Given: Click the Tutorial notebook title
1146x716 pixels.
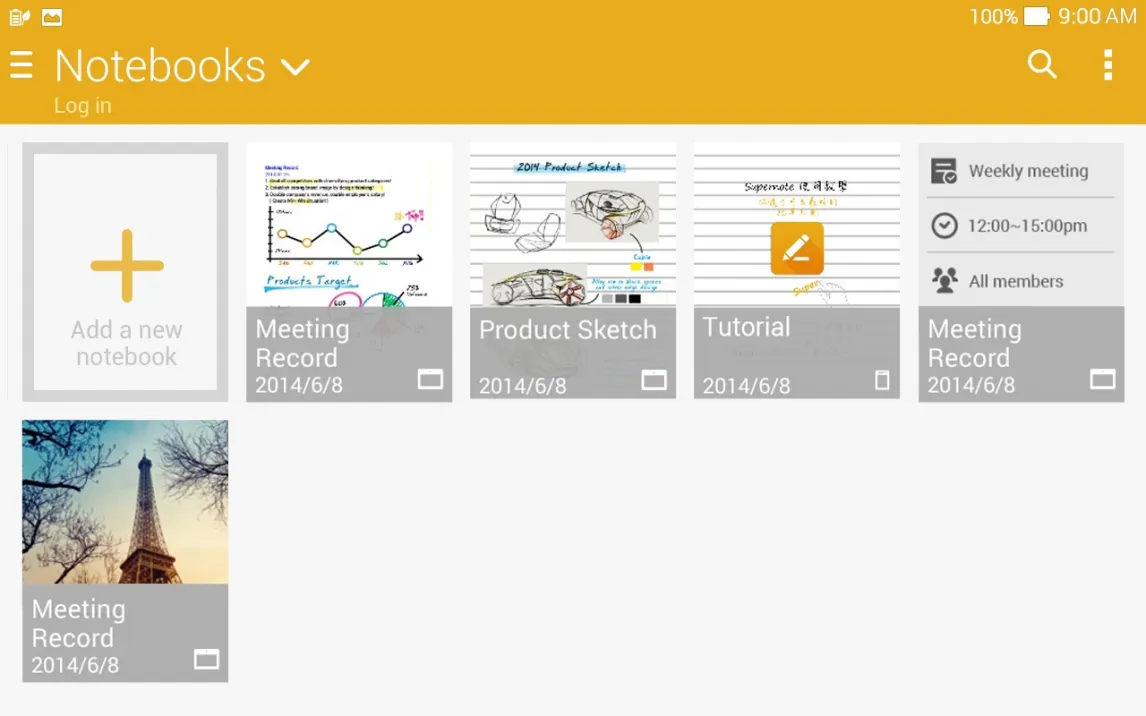Looking at the screenshot, I should pyautogui.click(x=746, y=328).
